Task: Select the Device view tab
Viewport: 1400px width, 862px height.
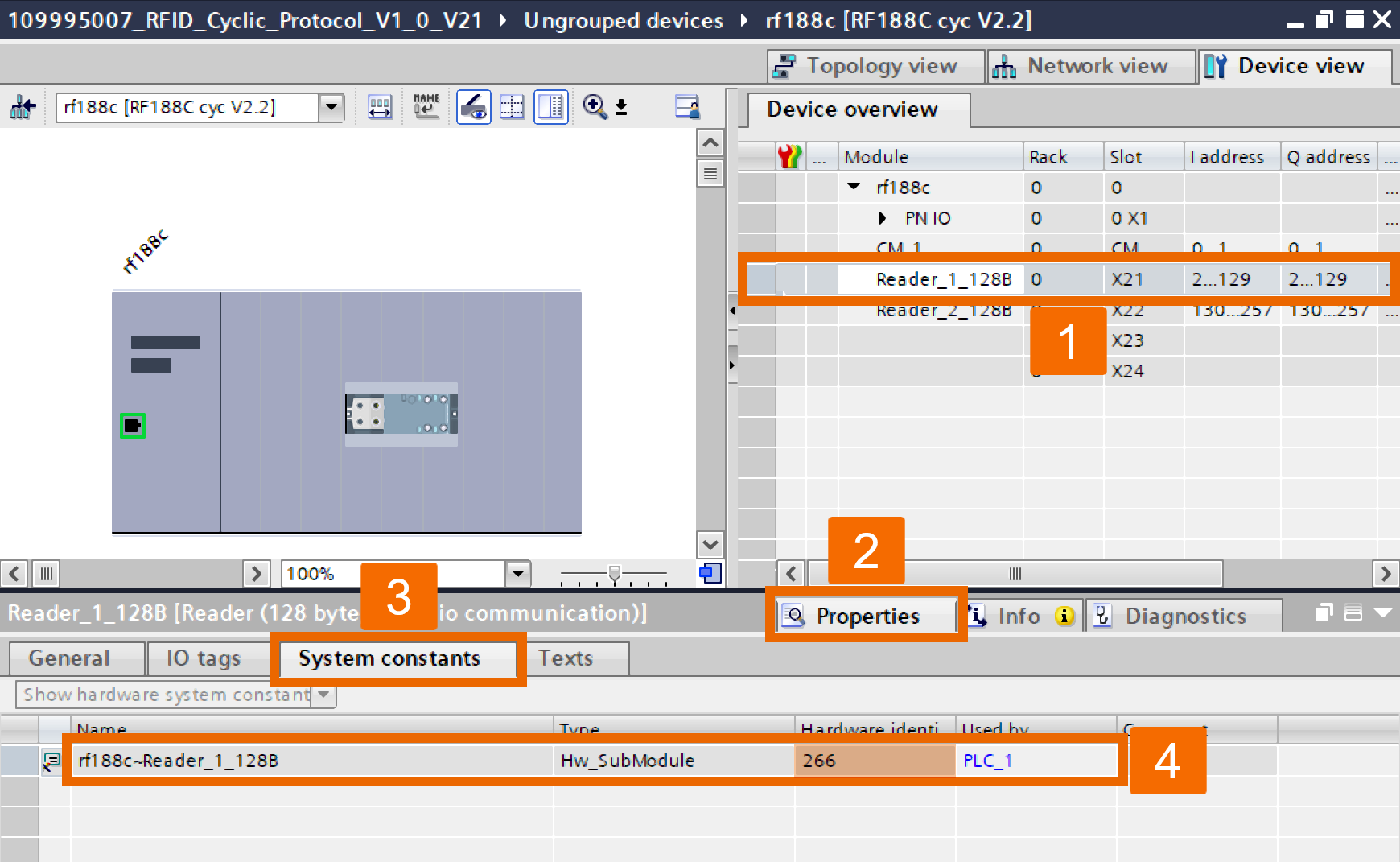Action: click(1295, 66)
